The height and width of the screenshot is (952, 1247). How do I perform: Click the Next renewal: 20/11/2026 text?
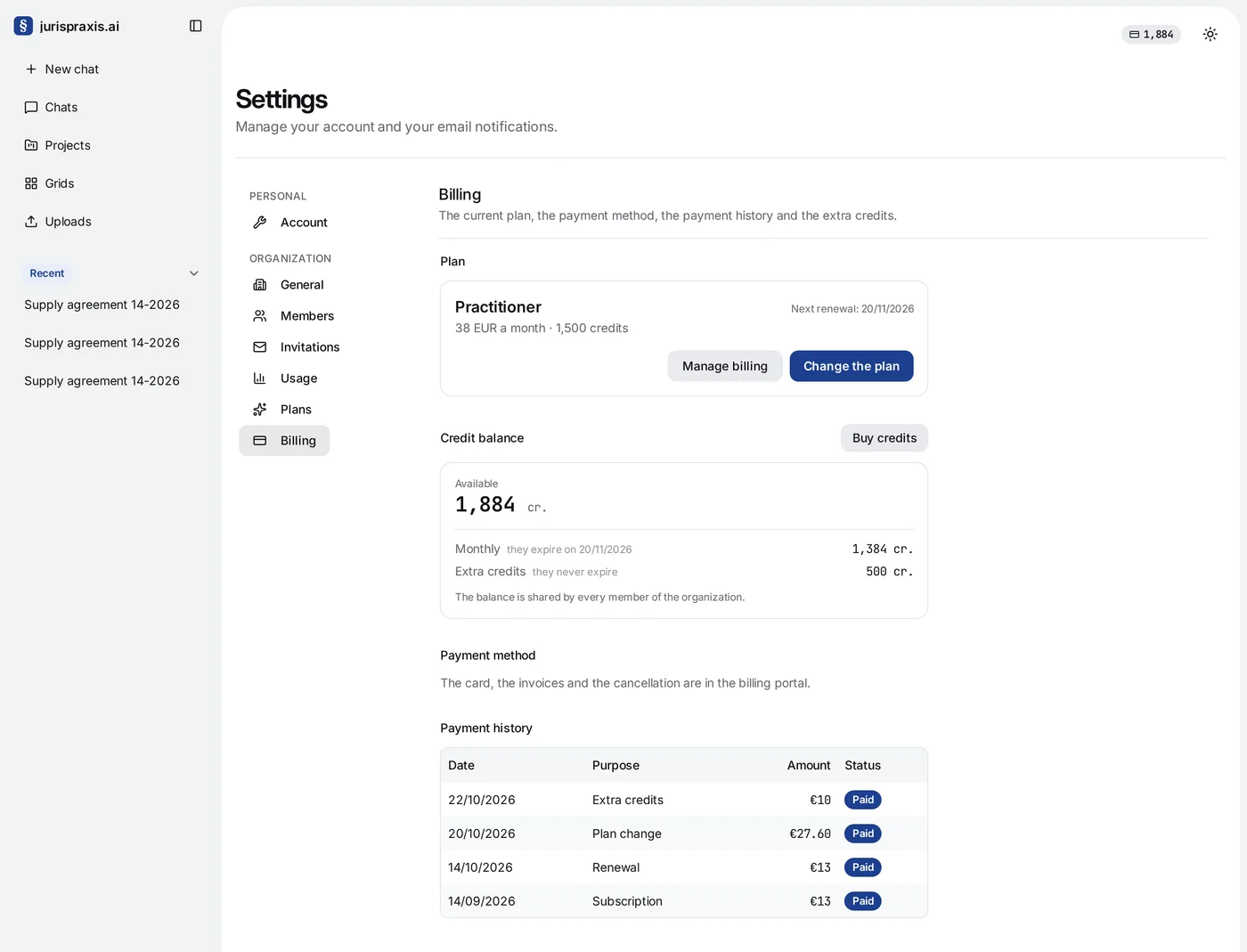[x=852, y=309]
